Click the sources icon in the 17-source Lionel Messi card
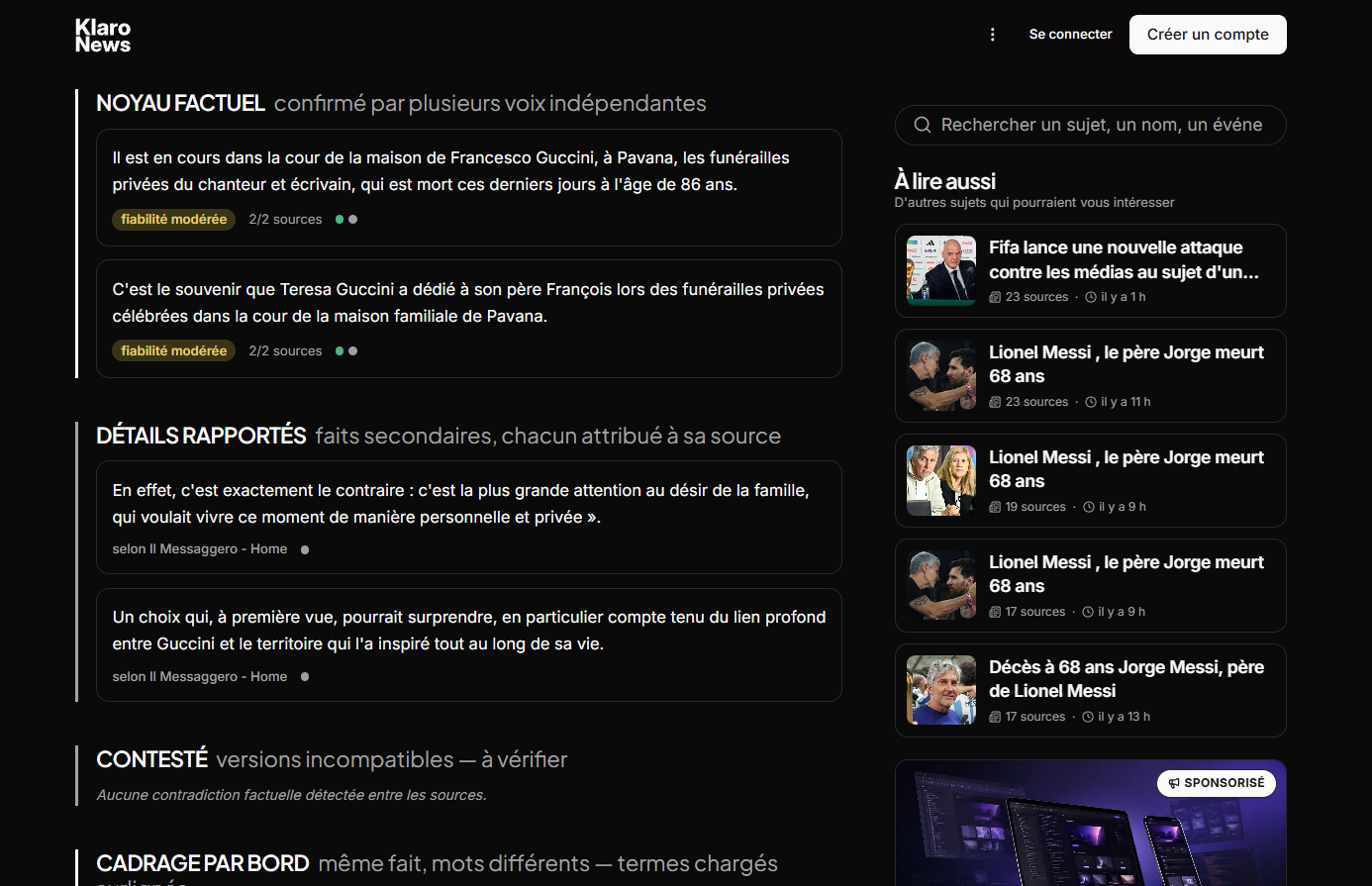The image size is (1372, 886). [x=995, y=612]
